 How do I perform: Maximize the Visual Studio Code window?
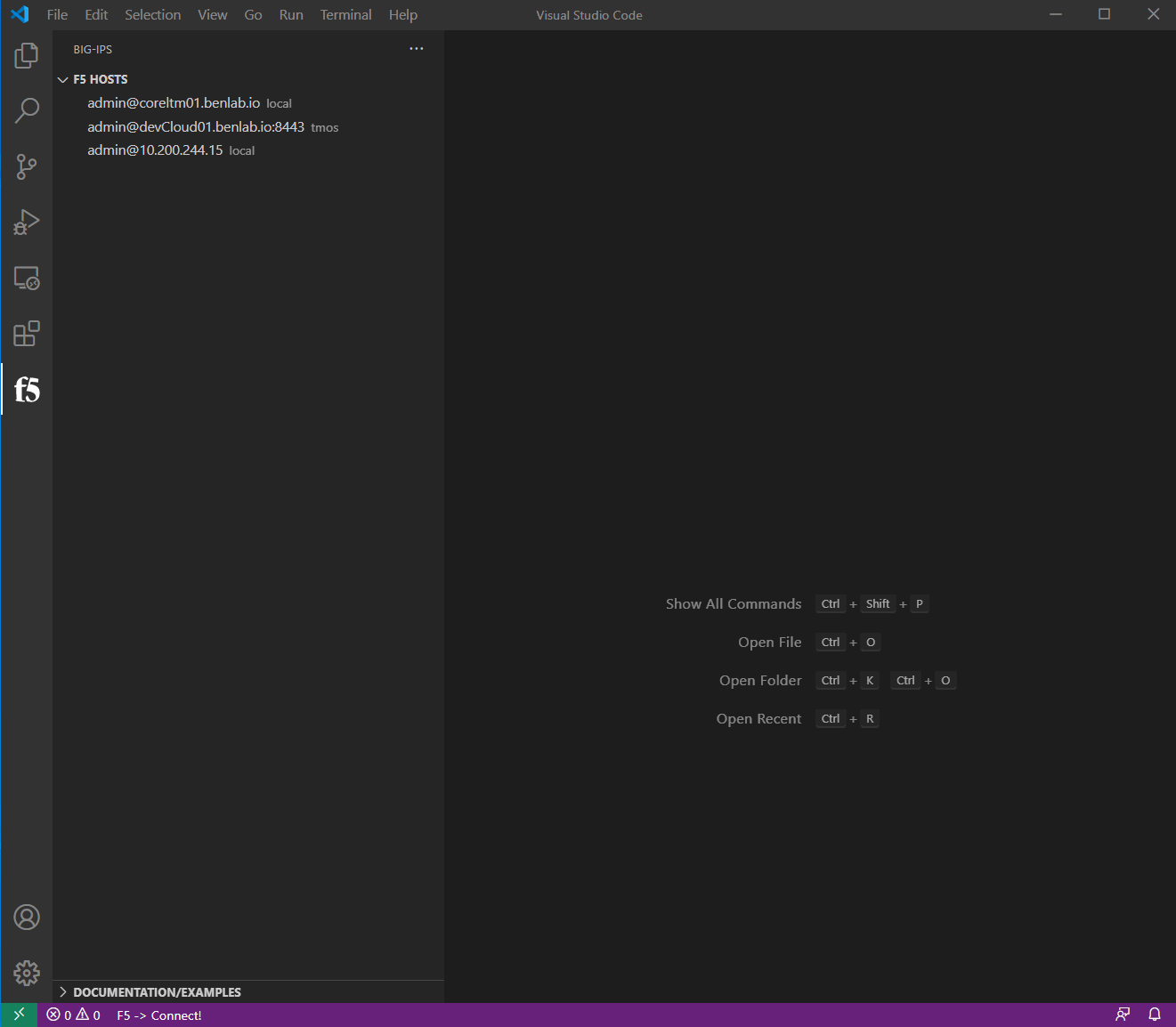click(1104, 14)
